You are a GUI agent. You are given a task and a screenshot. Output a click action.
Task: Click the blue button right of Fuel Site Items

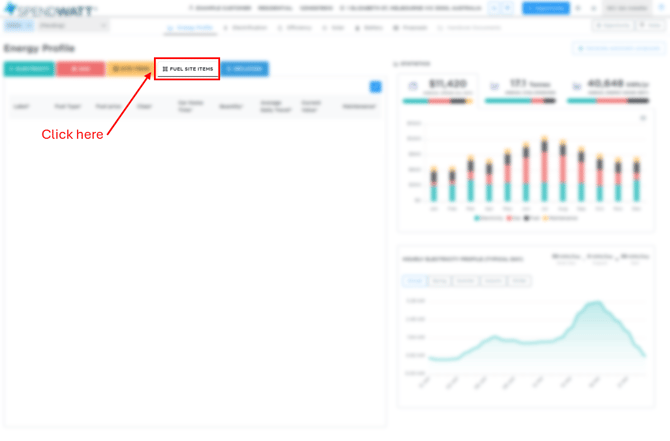coord(244,69)
